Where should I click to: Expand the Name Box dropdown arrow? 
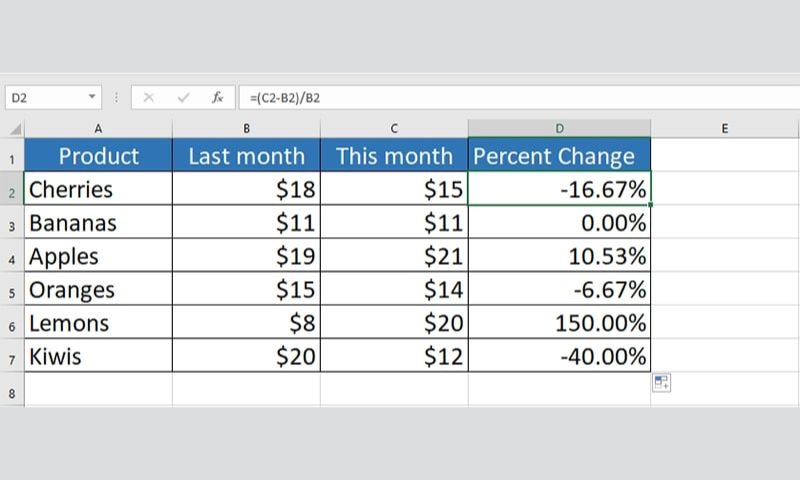(92, 96)
